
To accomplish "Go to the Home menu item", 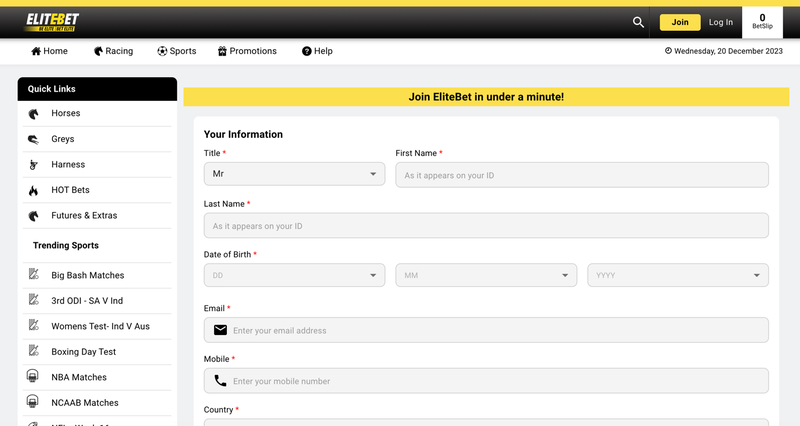I will click(49, 51).
